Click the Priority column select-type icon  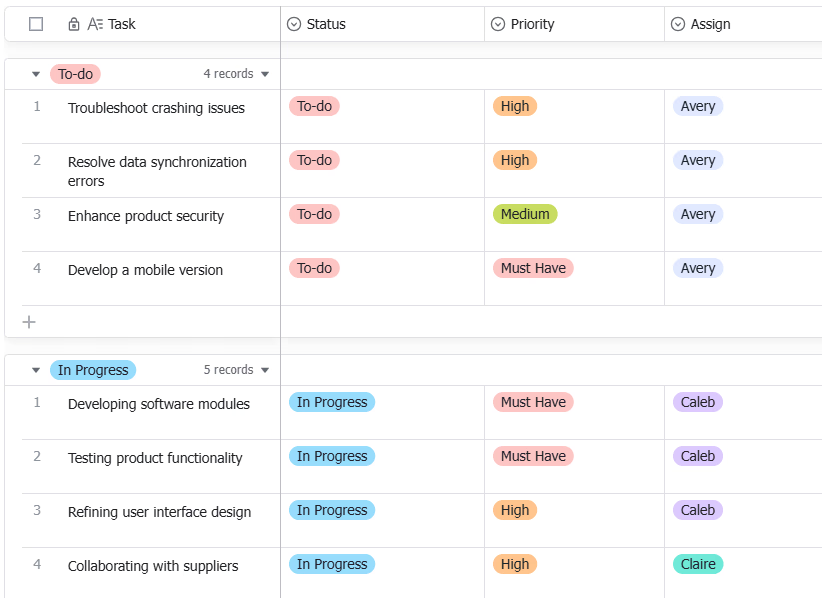(497, 24)
